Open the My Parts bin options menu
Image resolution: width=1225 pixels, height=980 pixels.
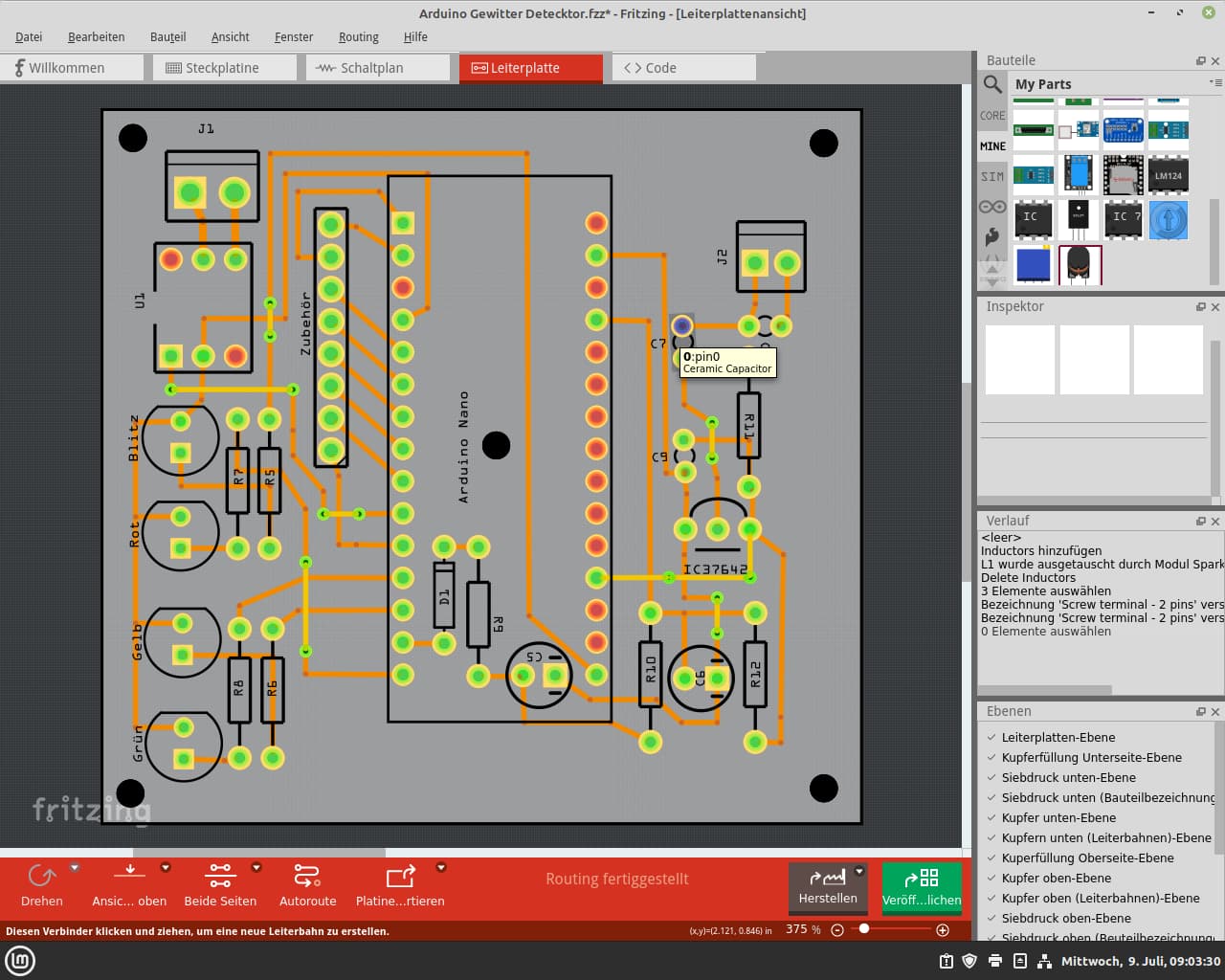[x=1215, y=83]
